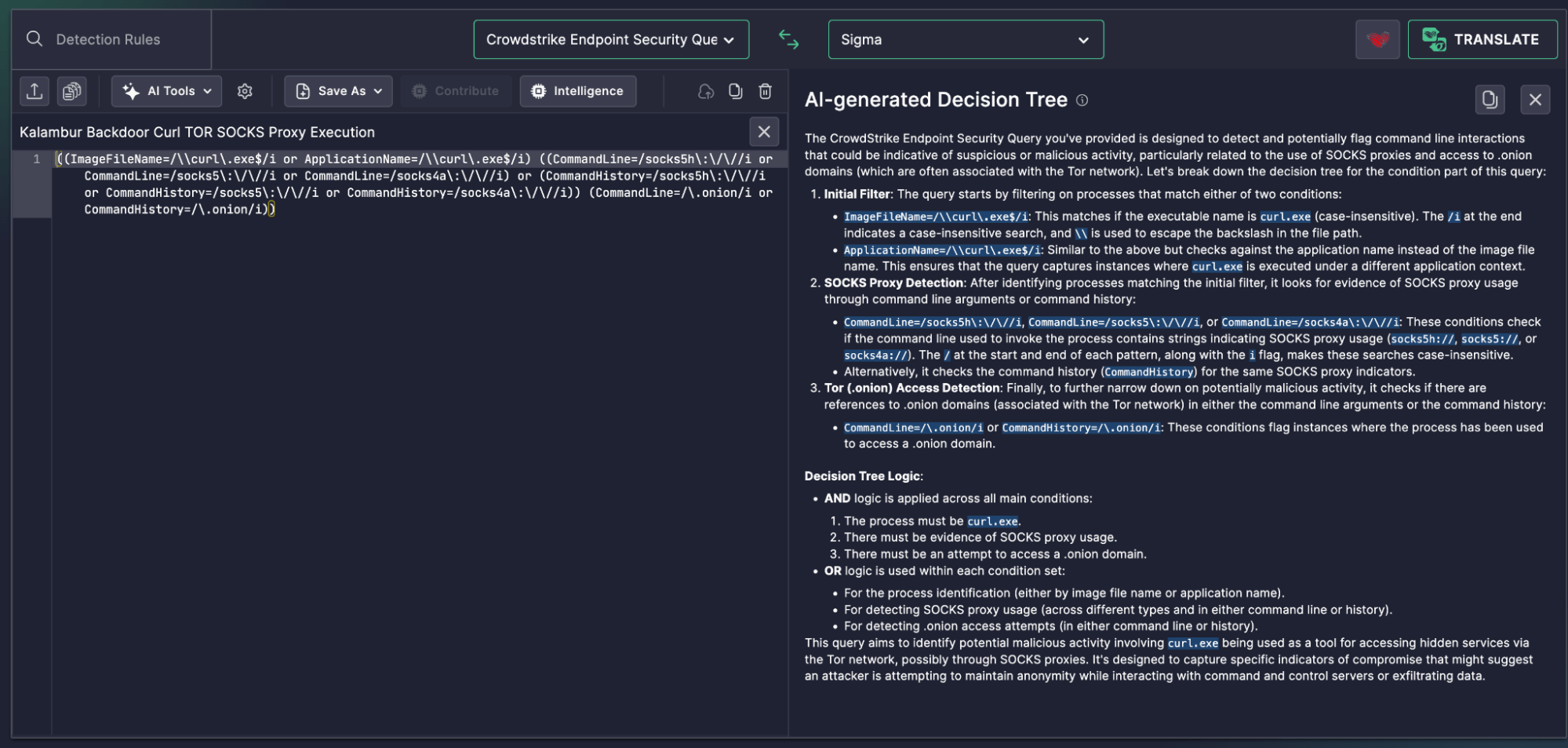
Task: Delete the rule using the trash icon
Action: click(x=766, y=91)
